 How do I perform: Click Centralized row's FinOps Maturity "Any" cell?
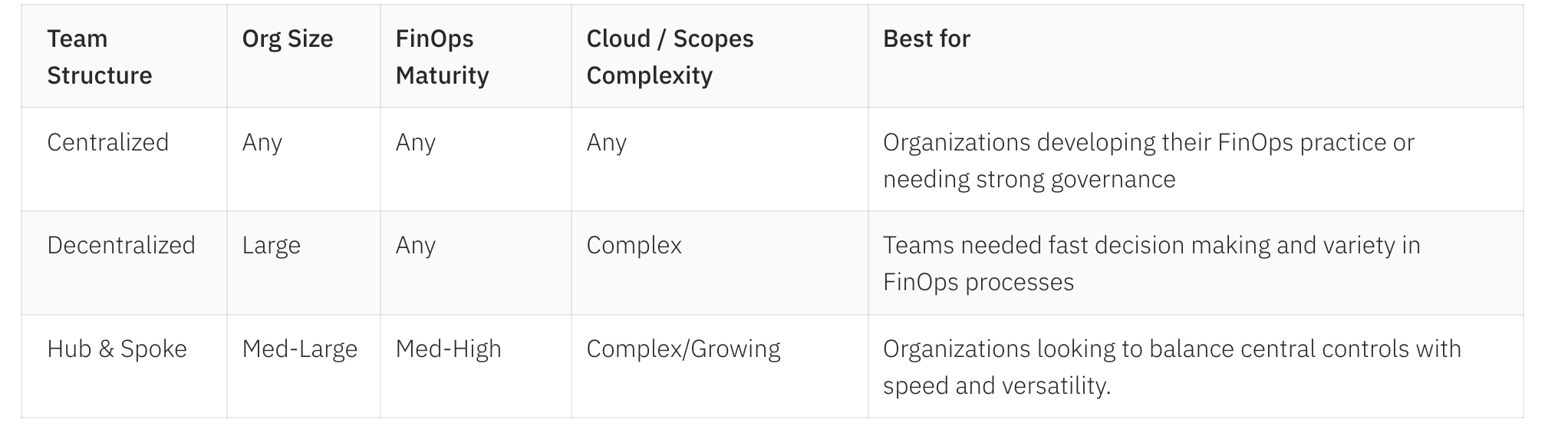click(x=415, y=143)
